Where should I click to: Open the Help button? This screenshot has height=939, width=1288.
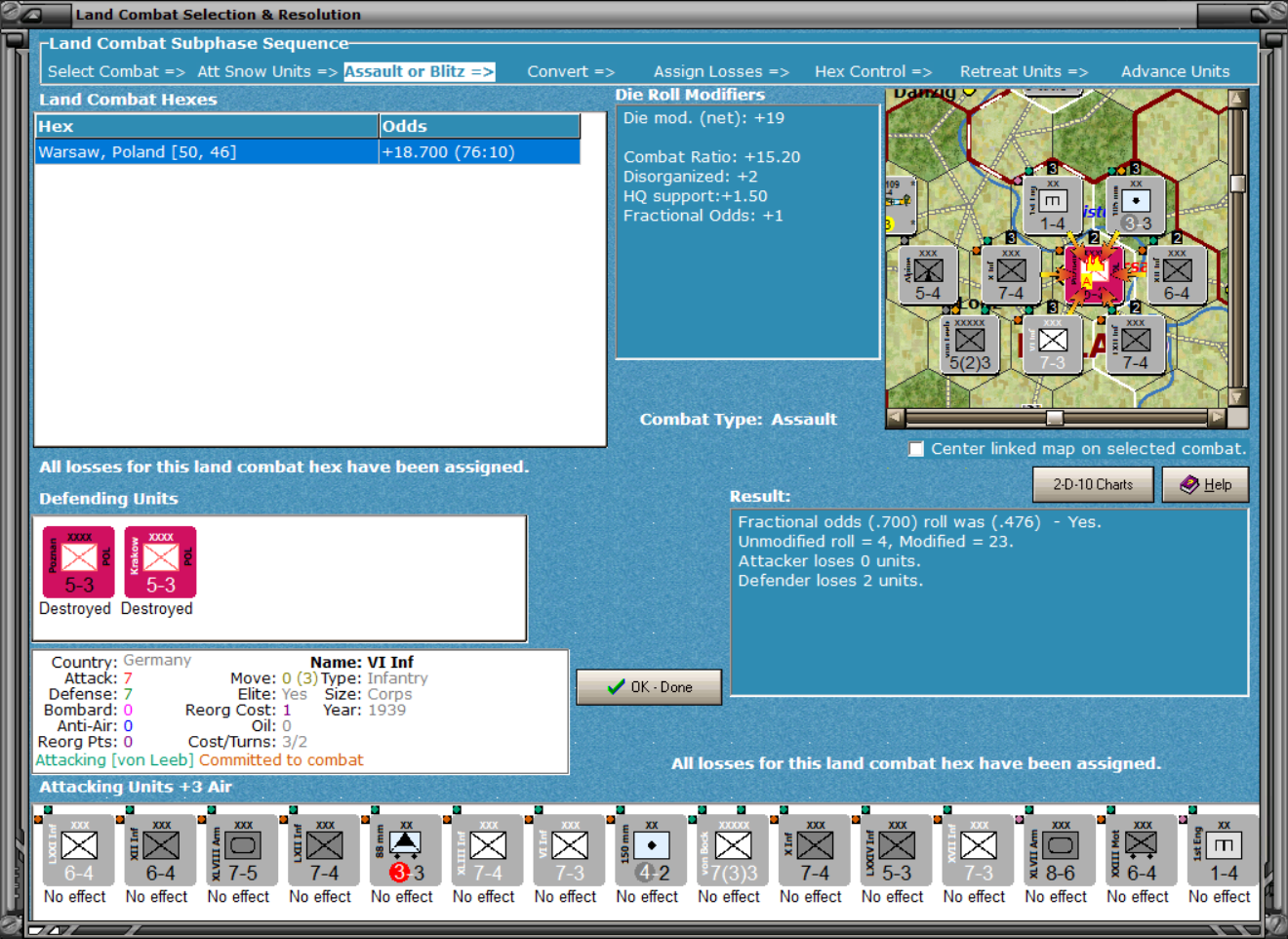[x=1205, y=484]
